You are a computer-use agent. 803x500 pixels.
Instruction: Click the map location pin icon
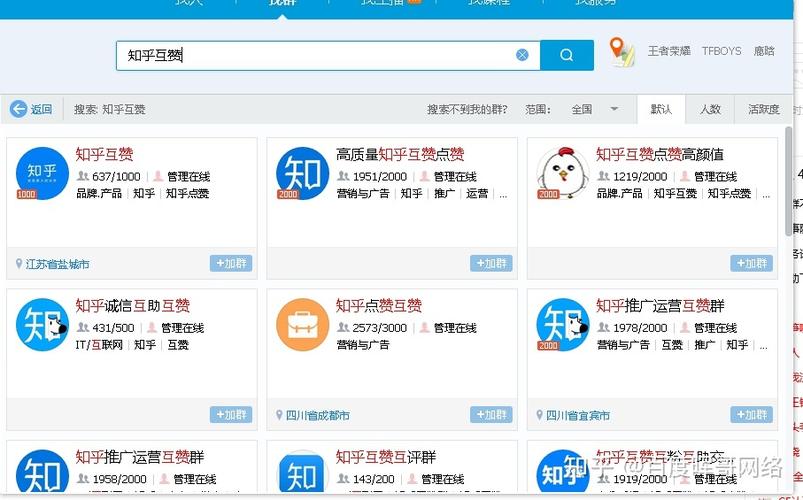pyautogui.click(x=621, y=52)
